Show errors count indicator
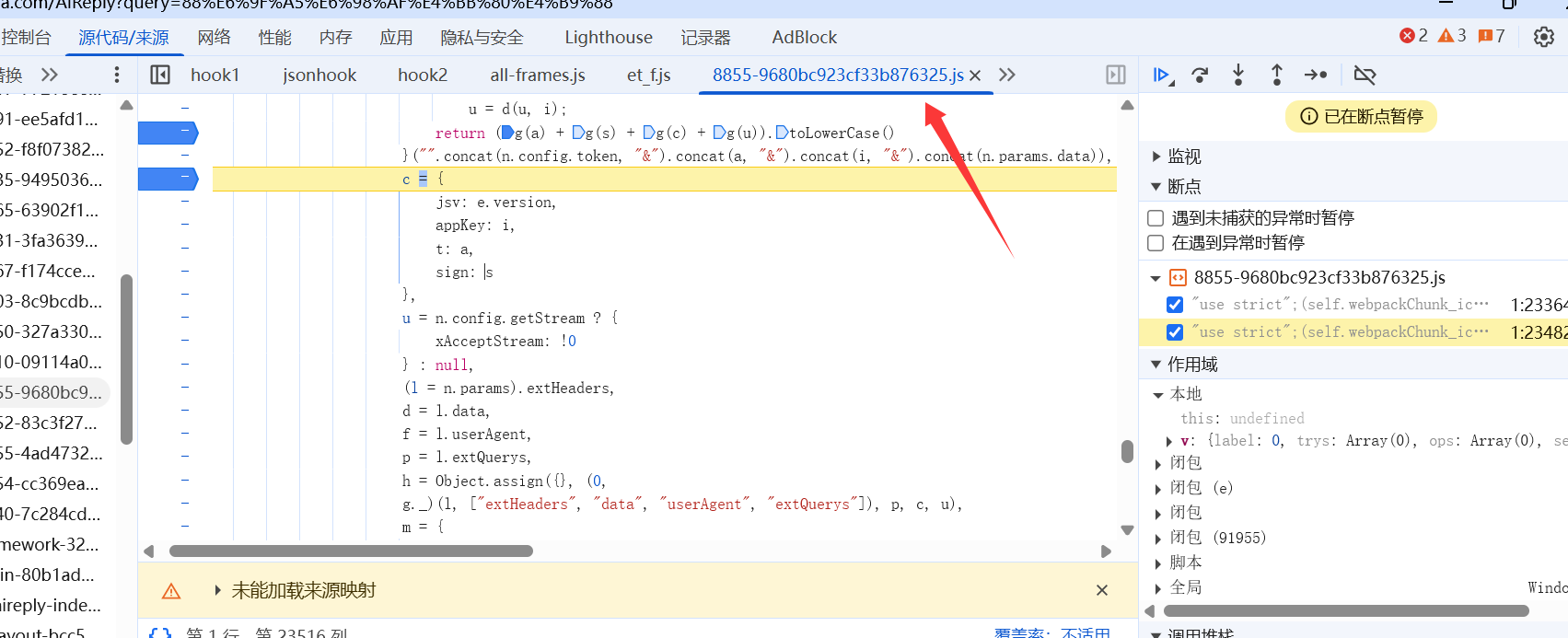Image resolution: width=1568 pixels, height=638 pixels. pos(1413,36)
